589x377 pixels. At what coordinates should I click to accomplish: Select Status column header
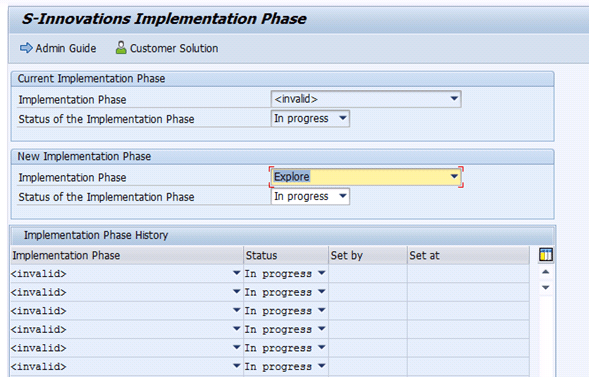[x=286, y=255]
